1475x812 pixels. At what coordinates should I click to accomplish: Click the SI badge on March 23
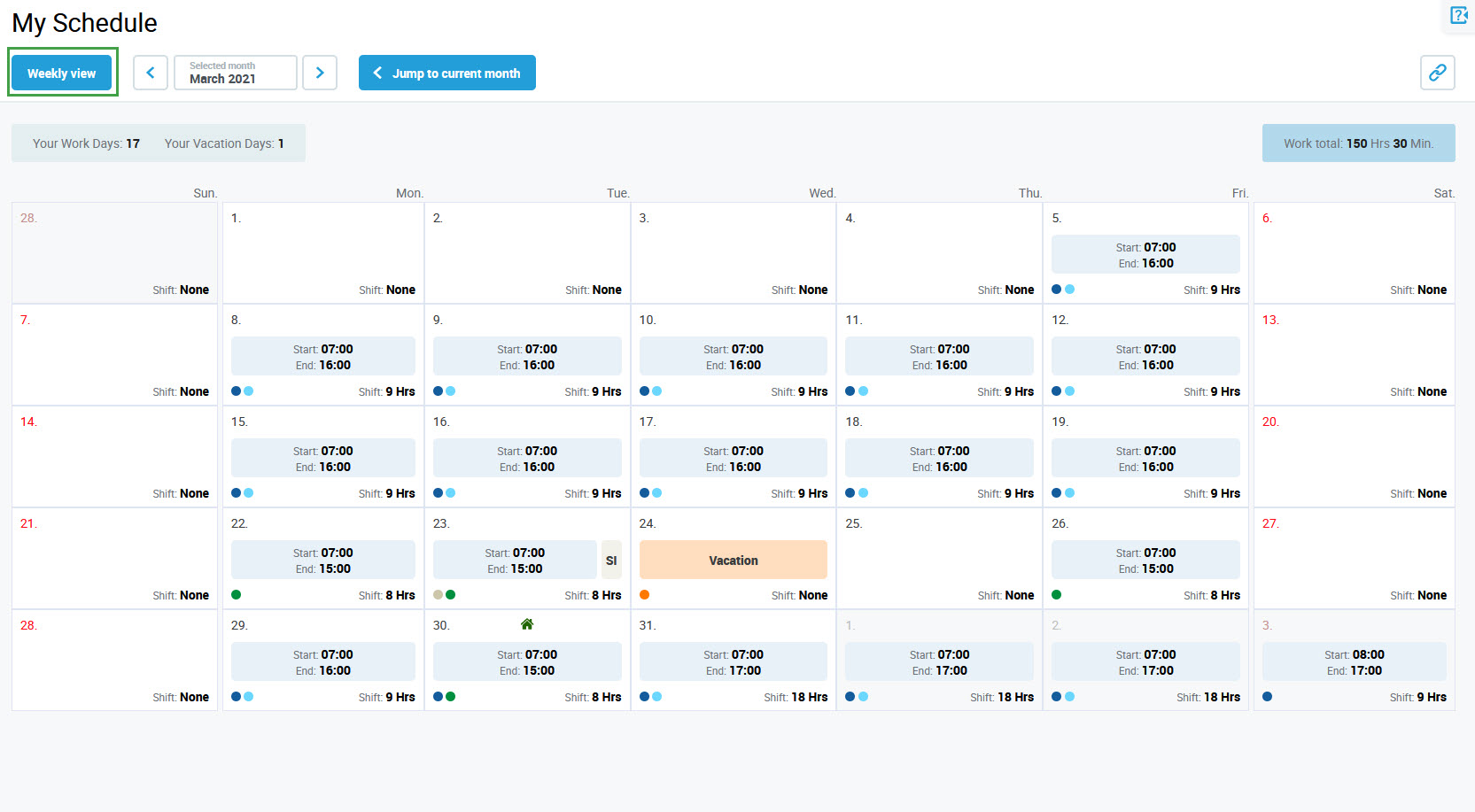click(x=610, y=561)
